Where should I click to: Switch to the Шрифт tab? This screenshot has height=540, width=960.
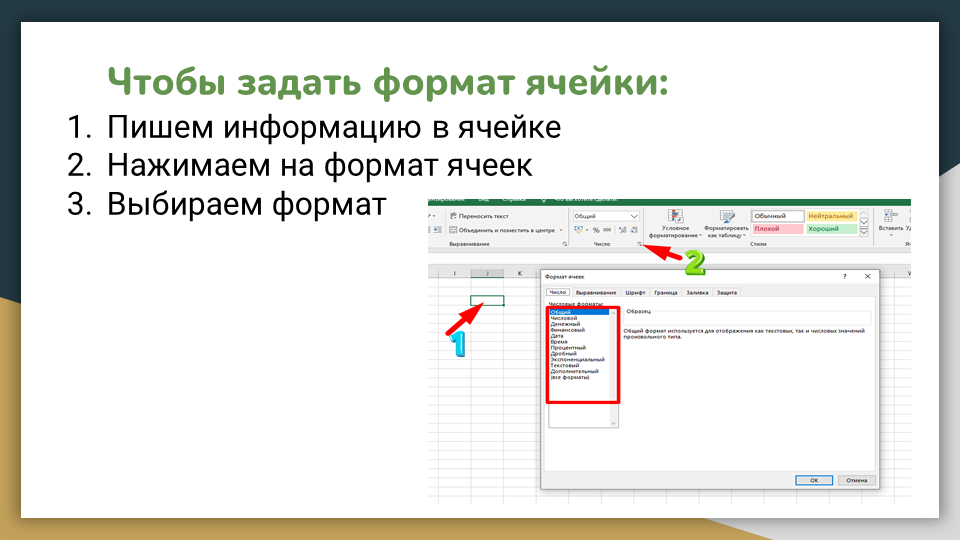[635, 293]
